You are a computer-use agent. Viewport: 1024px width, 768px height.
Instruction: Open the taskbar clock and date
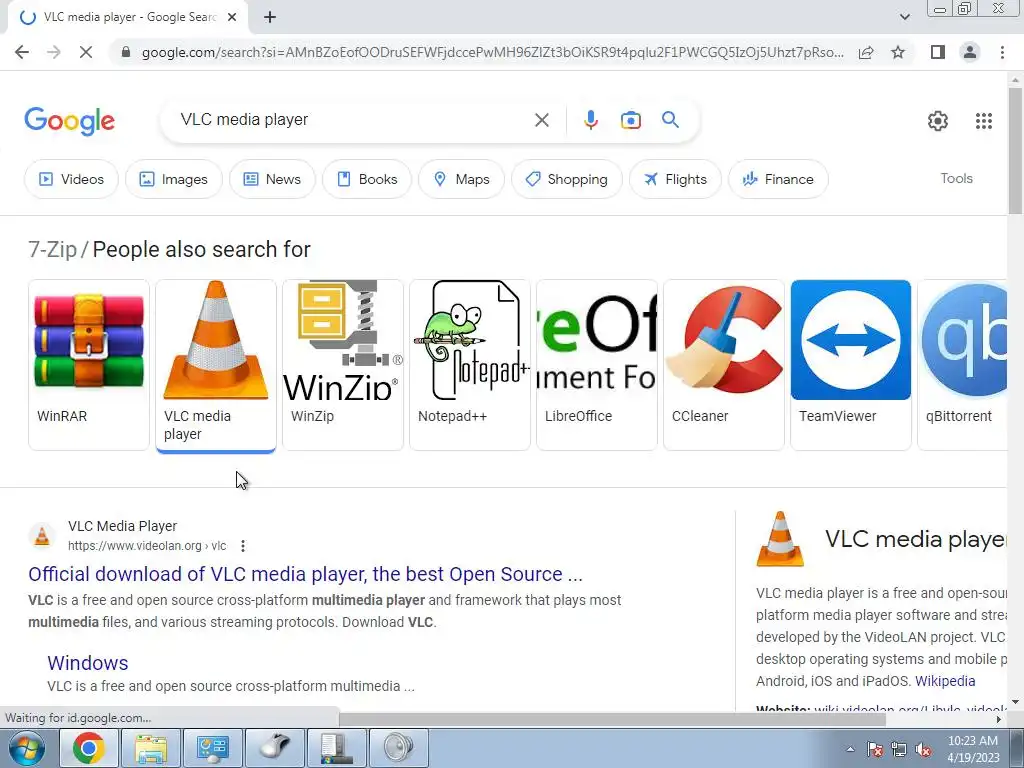(973, 749)
